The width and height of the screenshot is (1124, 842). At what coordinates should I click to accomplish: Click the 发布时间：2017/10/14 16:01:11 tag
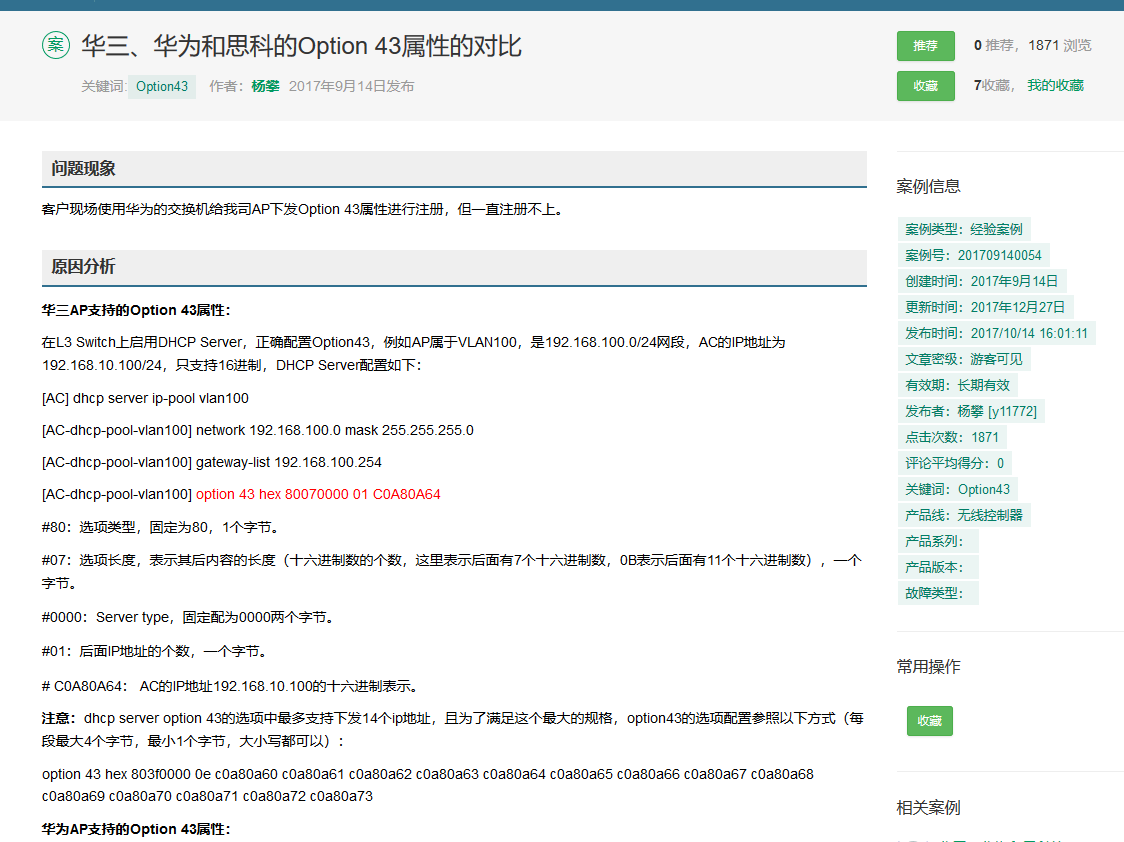click(996, 333)
